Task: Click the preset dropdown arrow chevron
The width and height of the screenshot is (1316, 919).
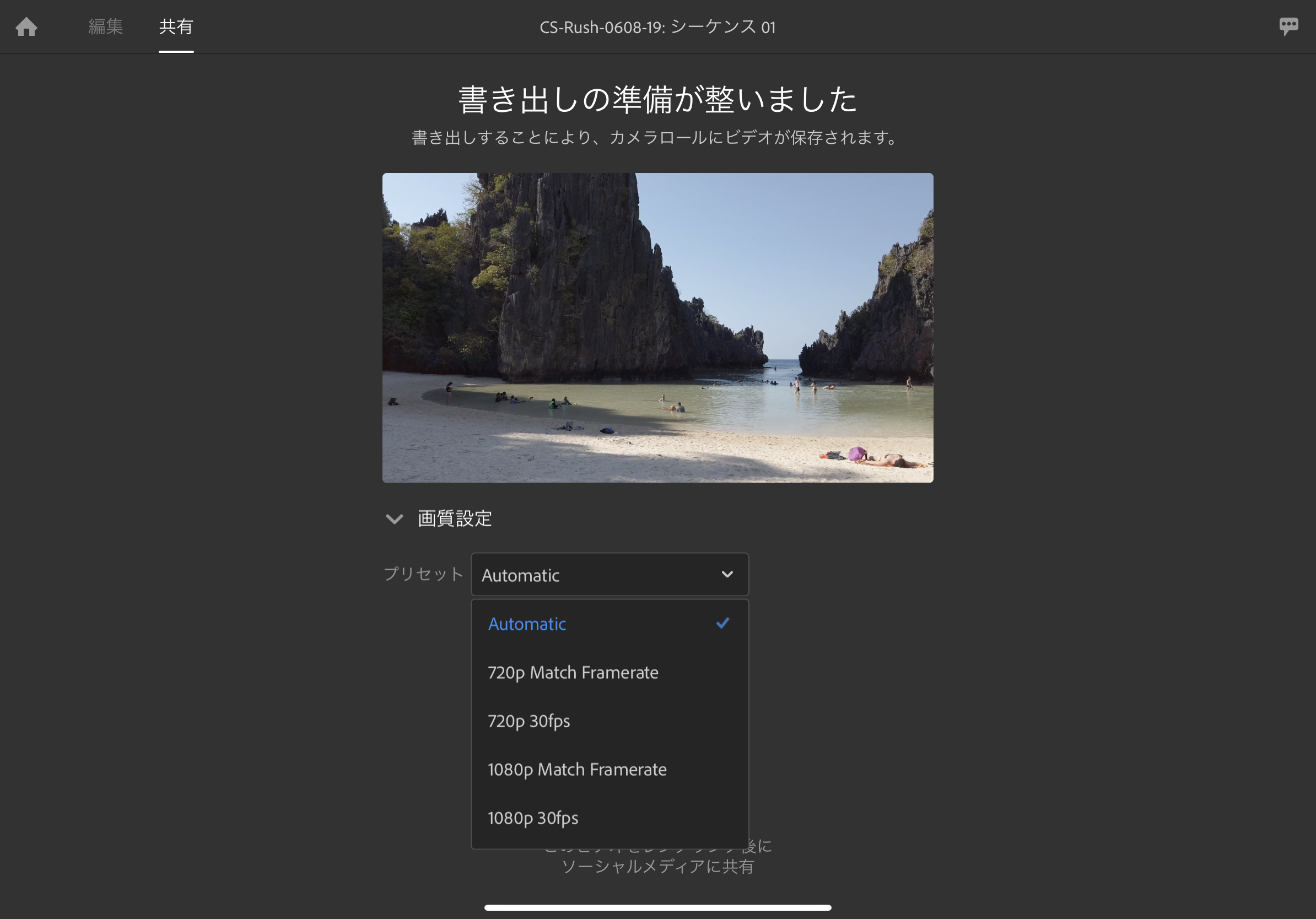Action: tap(727, 574)
